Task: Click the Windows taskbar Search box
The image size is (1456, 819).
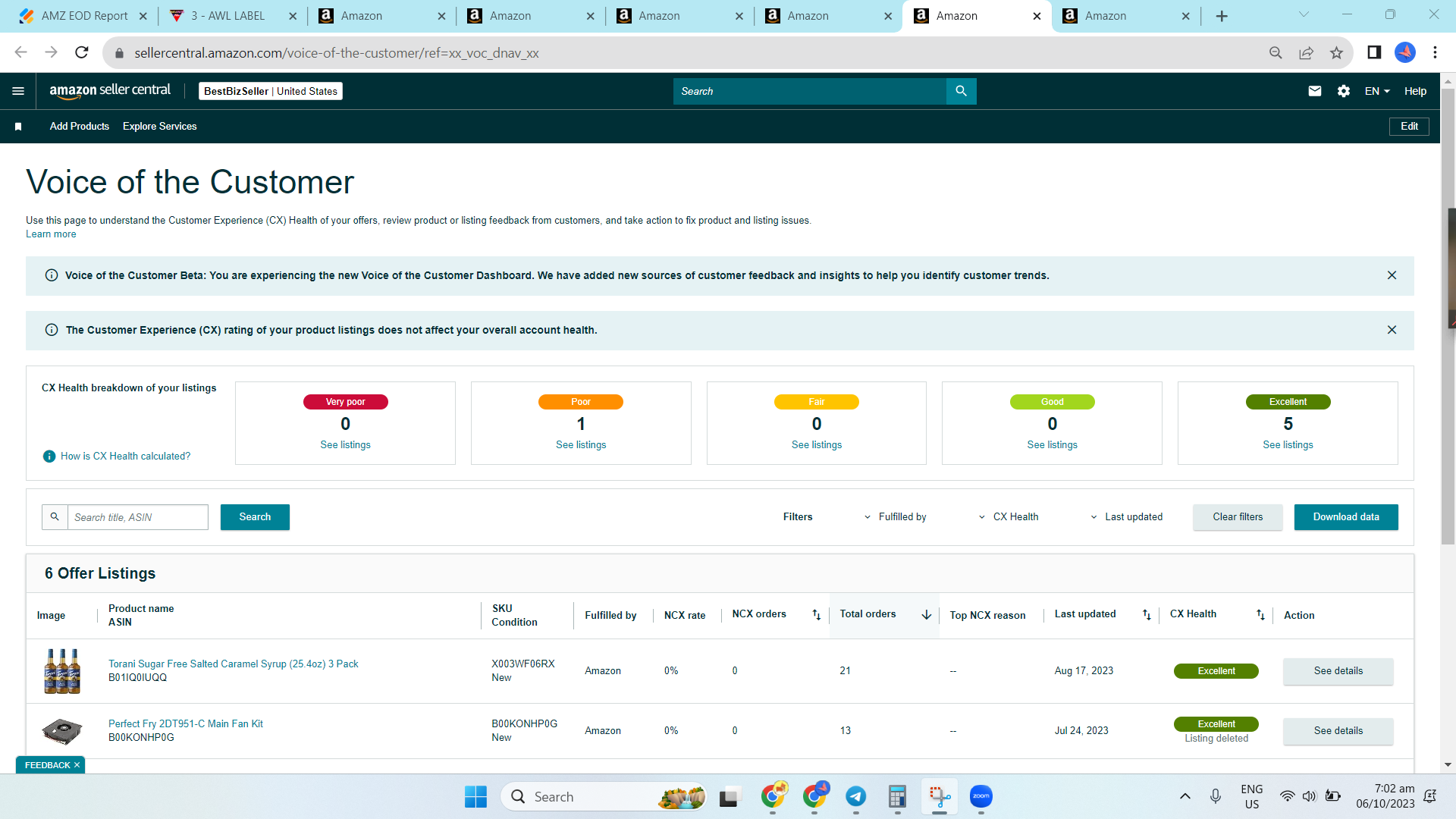Action: click(604, 797)
